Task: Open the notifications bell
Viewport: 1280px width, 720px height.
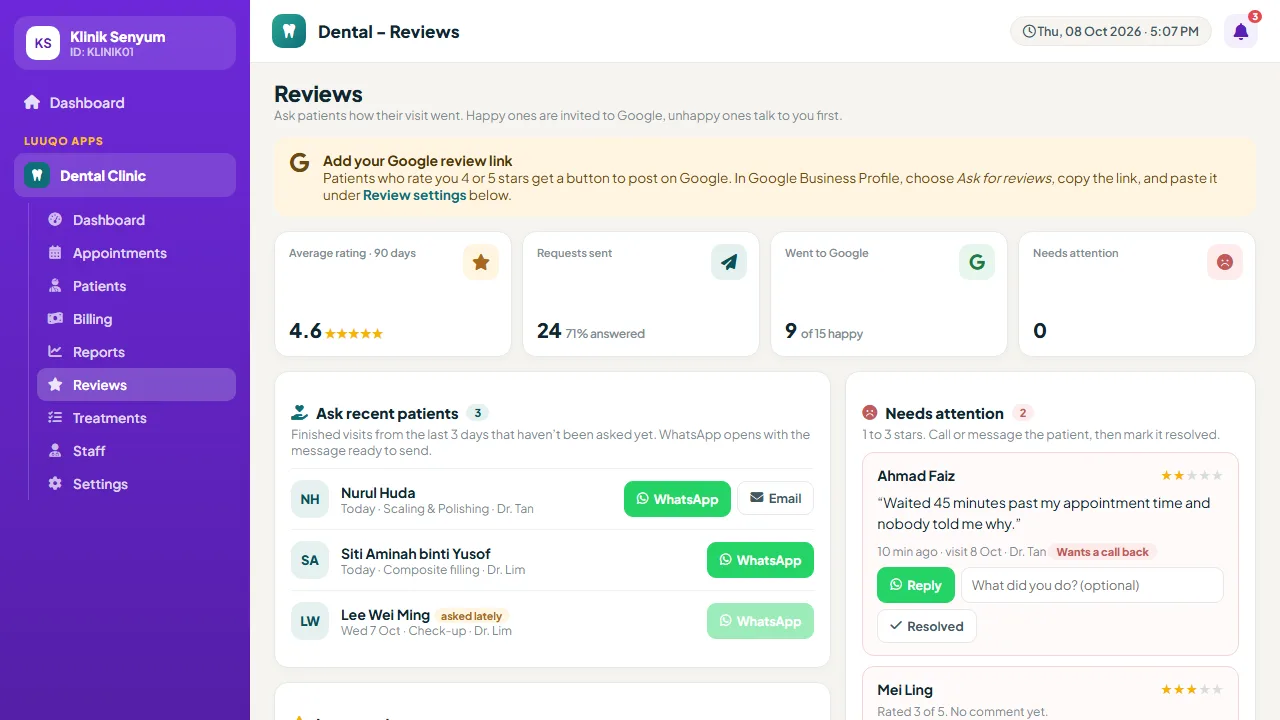Action: click(1241, 31)
